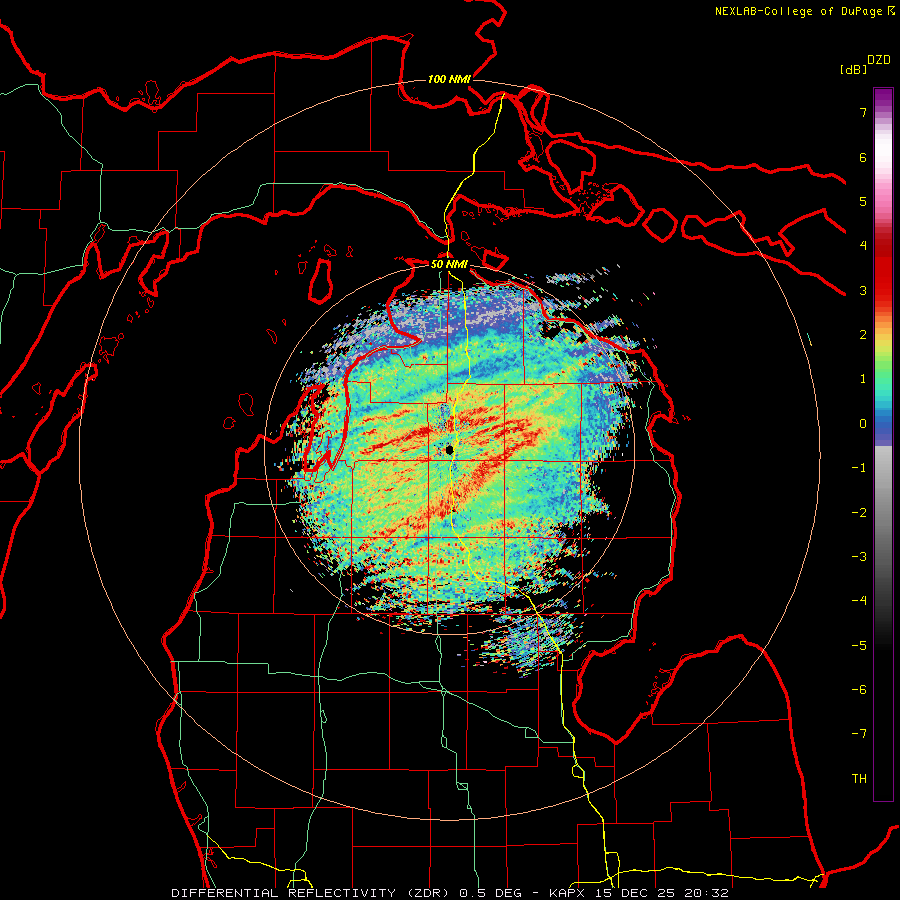This screenshot has height=900, width=900.
Task: Click the DZD color scale title
Action: click(x=879, y=60)
